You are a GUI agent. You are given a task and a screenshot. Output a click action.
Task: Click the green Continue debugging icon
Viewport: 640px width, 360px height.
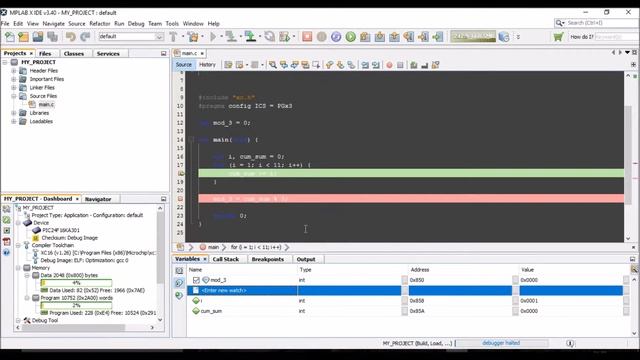[351, 37]
